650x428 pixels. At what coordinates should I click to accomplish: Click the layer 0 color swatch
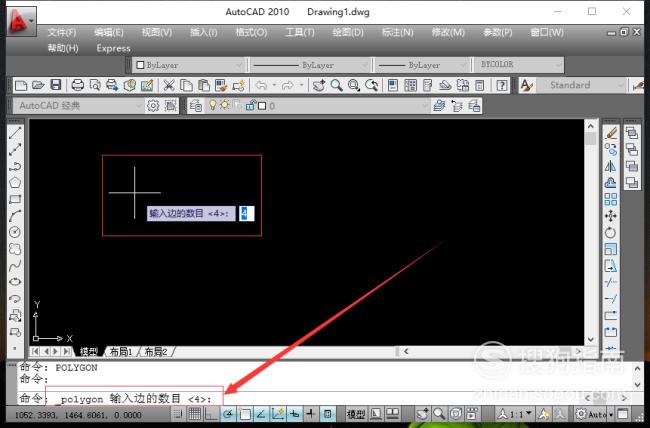(x=262, y=106)
